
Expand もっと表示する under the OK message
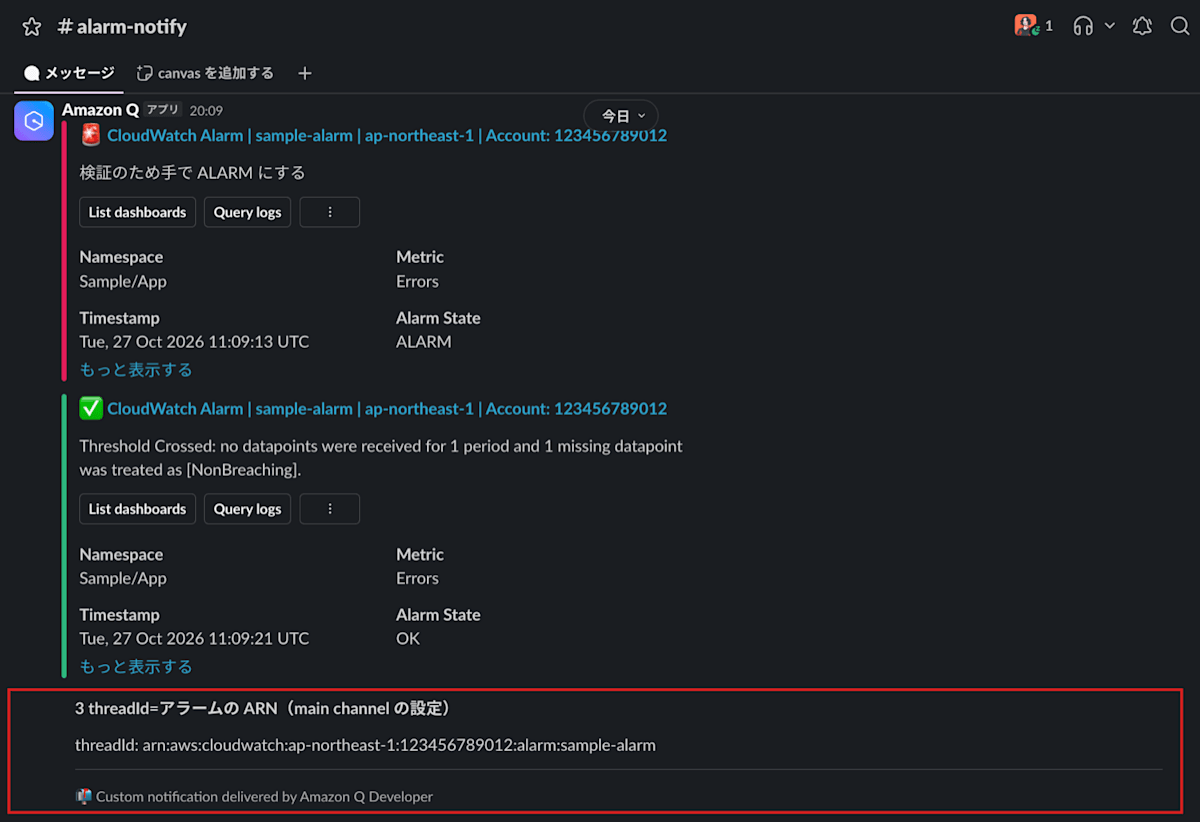click(136, 667)
